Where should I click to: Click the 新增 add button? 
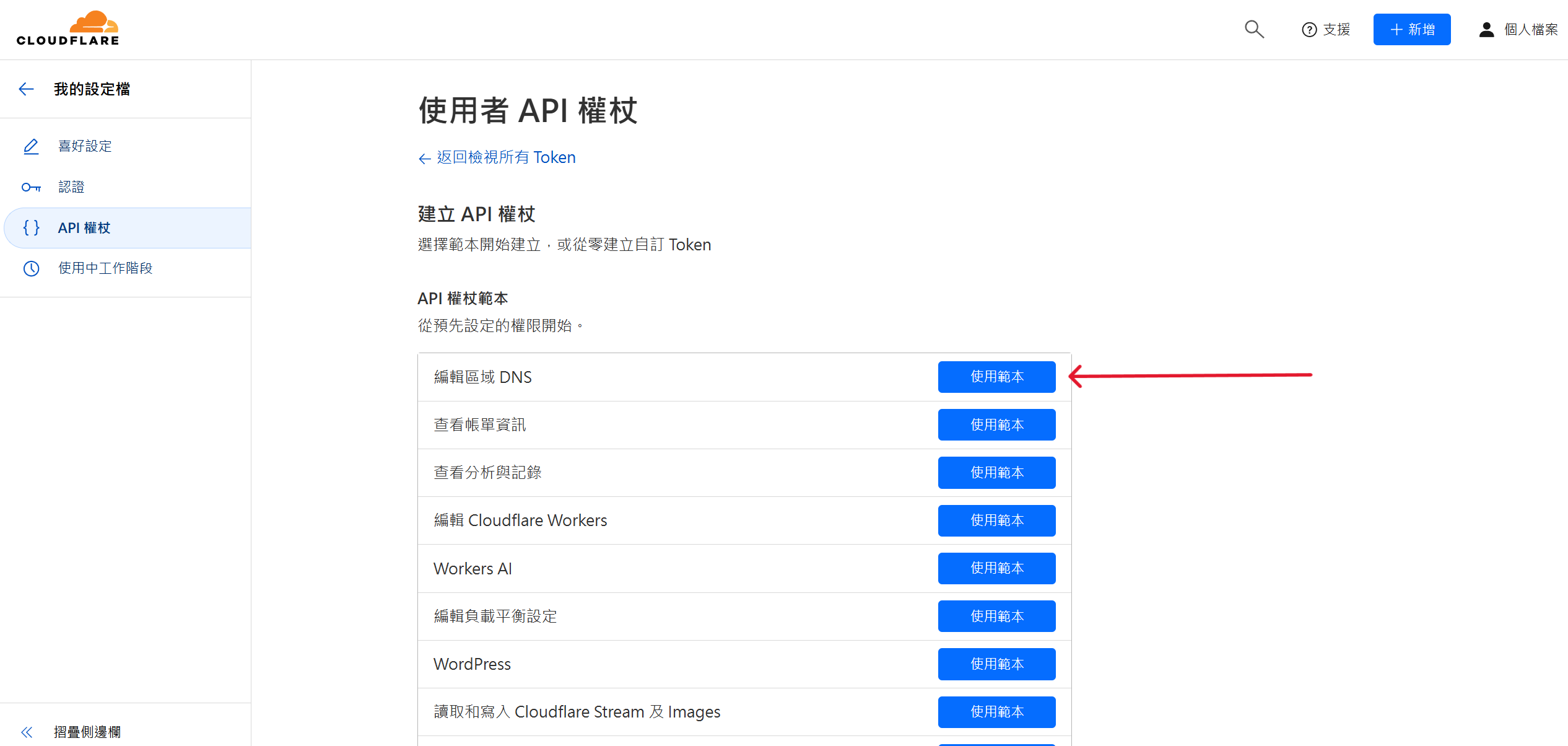1412,30
